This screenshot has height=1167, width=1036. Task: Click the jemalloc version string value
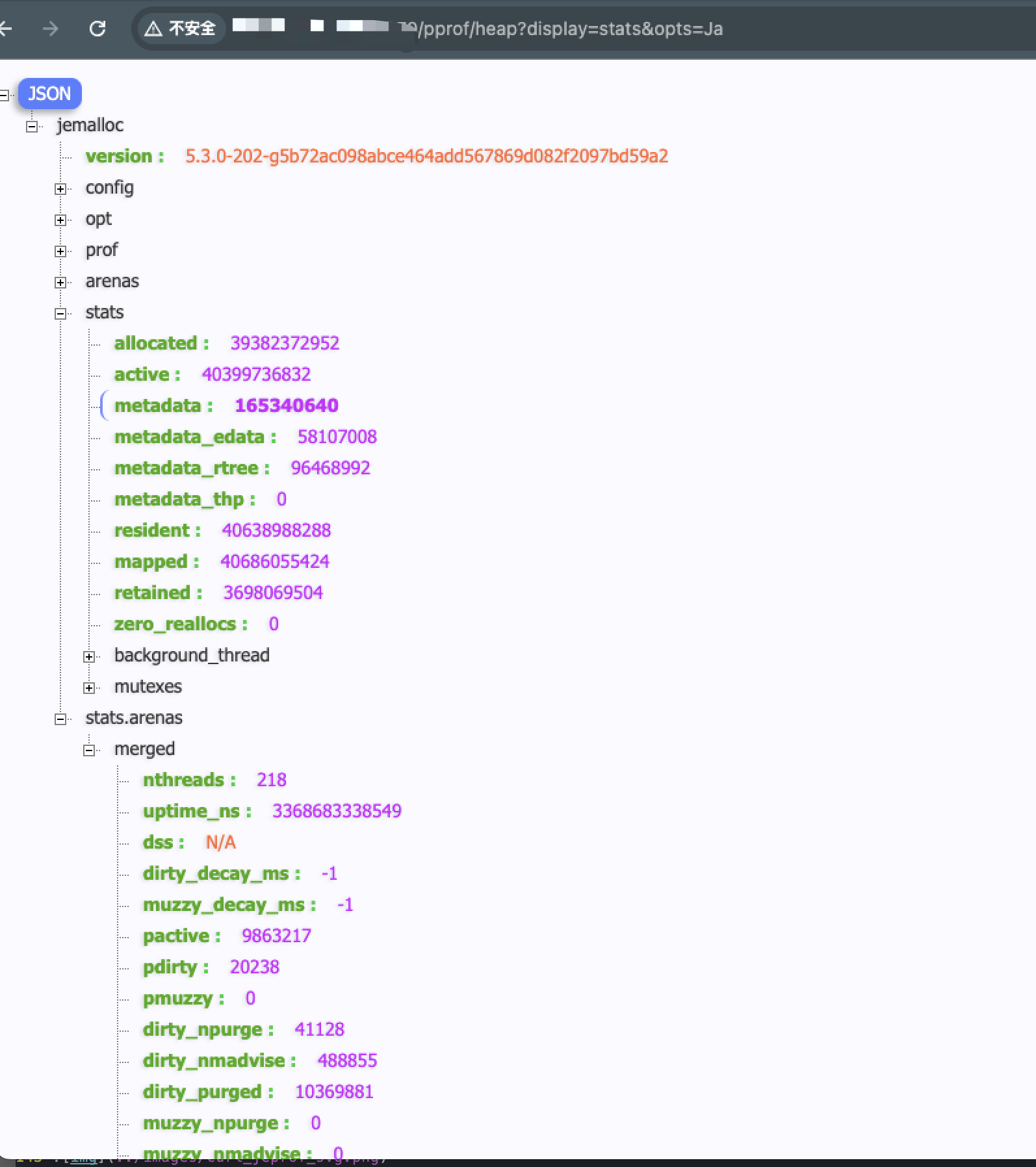click(x=426, y=157)
